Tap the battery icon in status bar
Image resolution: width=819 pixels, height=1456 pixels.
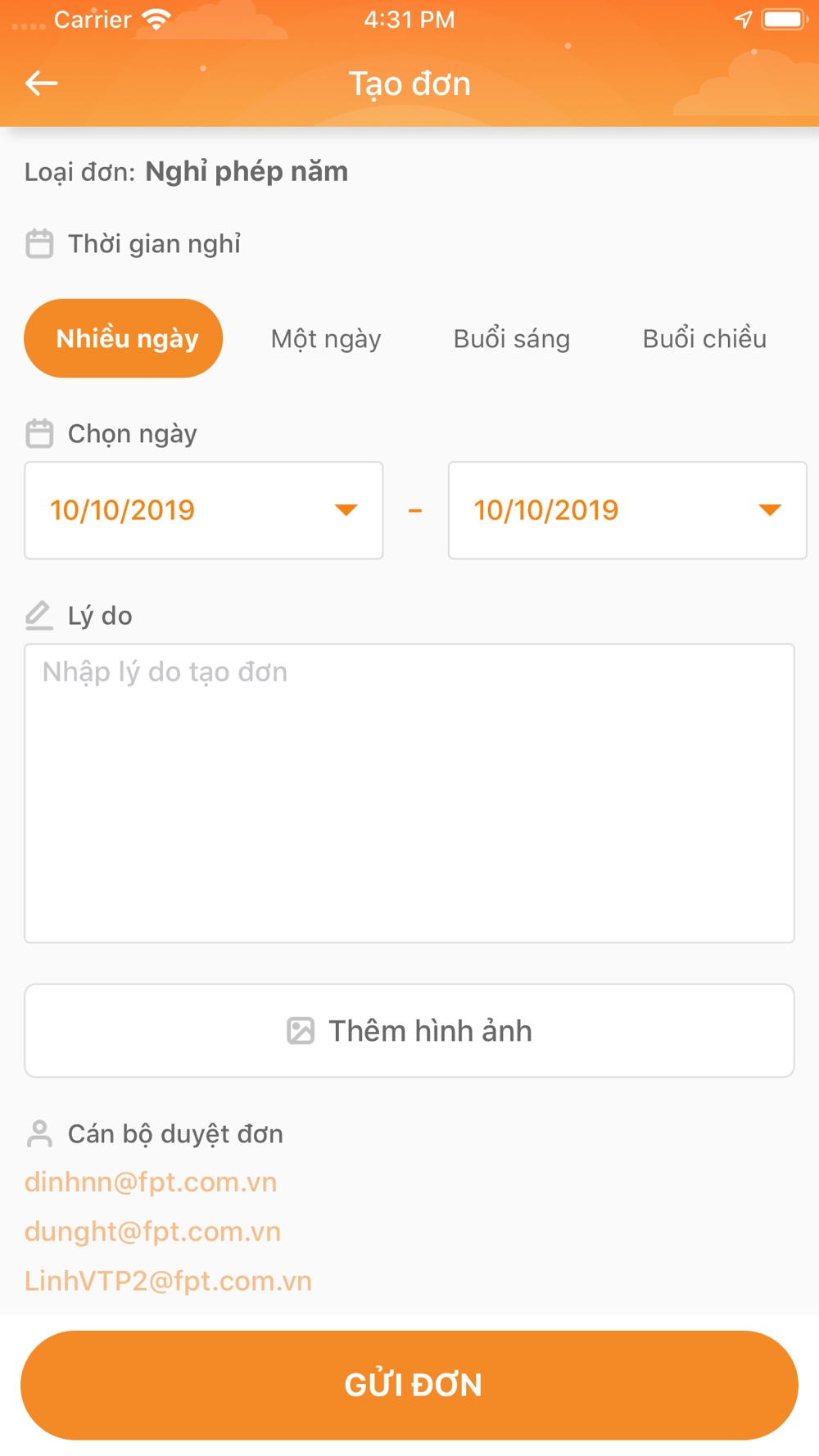(x=785, y=19)
